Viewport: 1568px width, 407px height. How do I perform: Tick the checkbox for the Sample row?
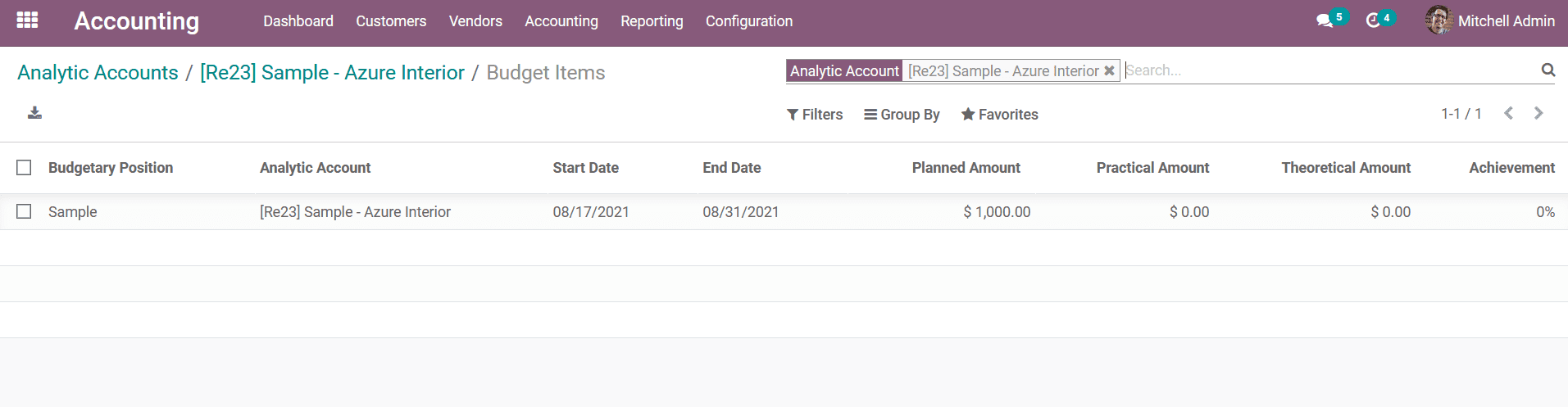click(24, 212)
